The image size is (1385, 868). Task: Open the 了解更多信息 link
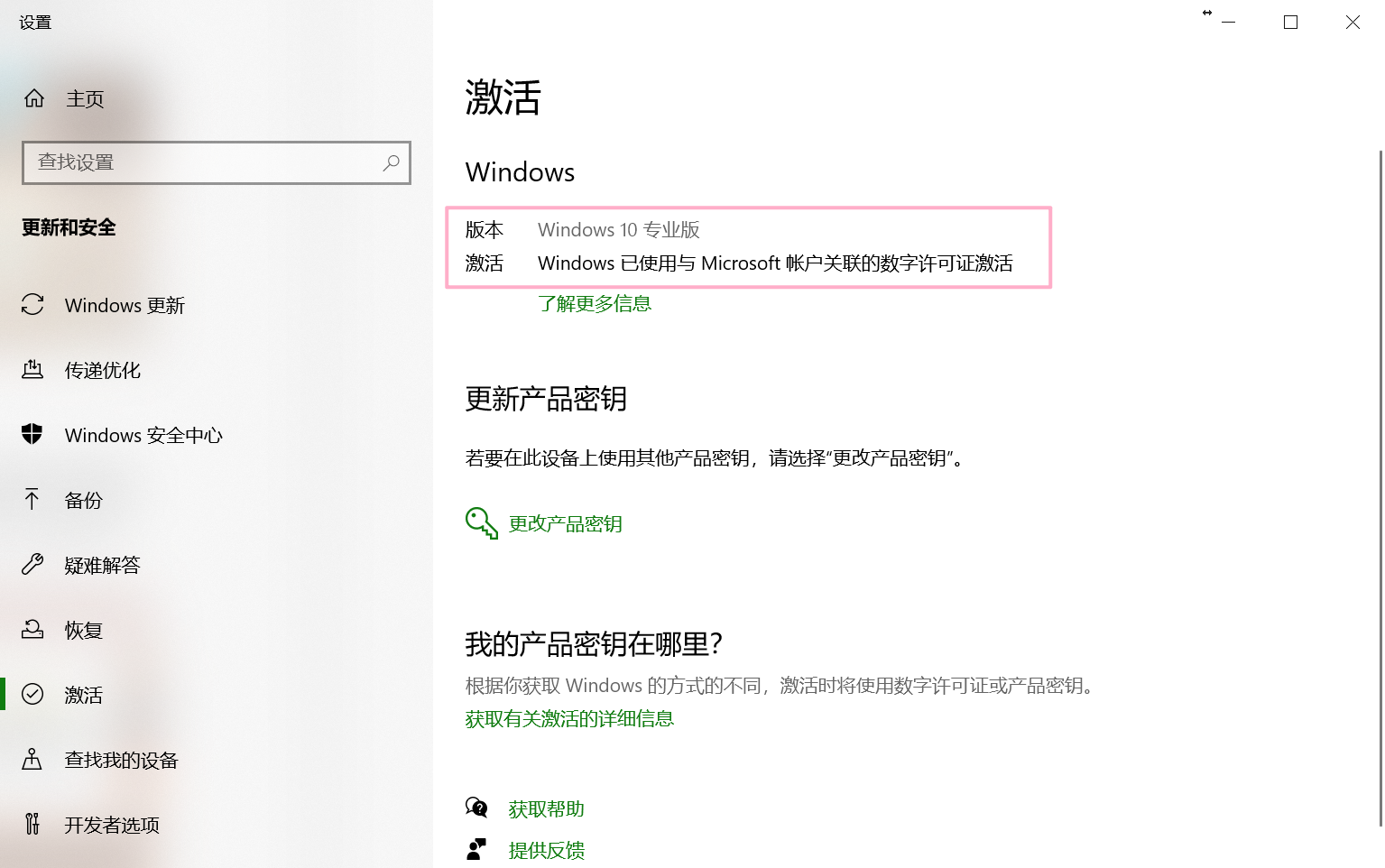(595, 303)
